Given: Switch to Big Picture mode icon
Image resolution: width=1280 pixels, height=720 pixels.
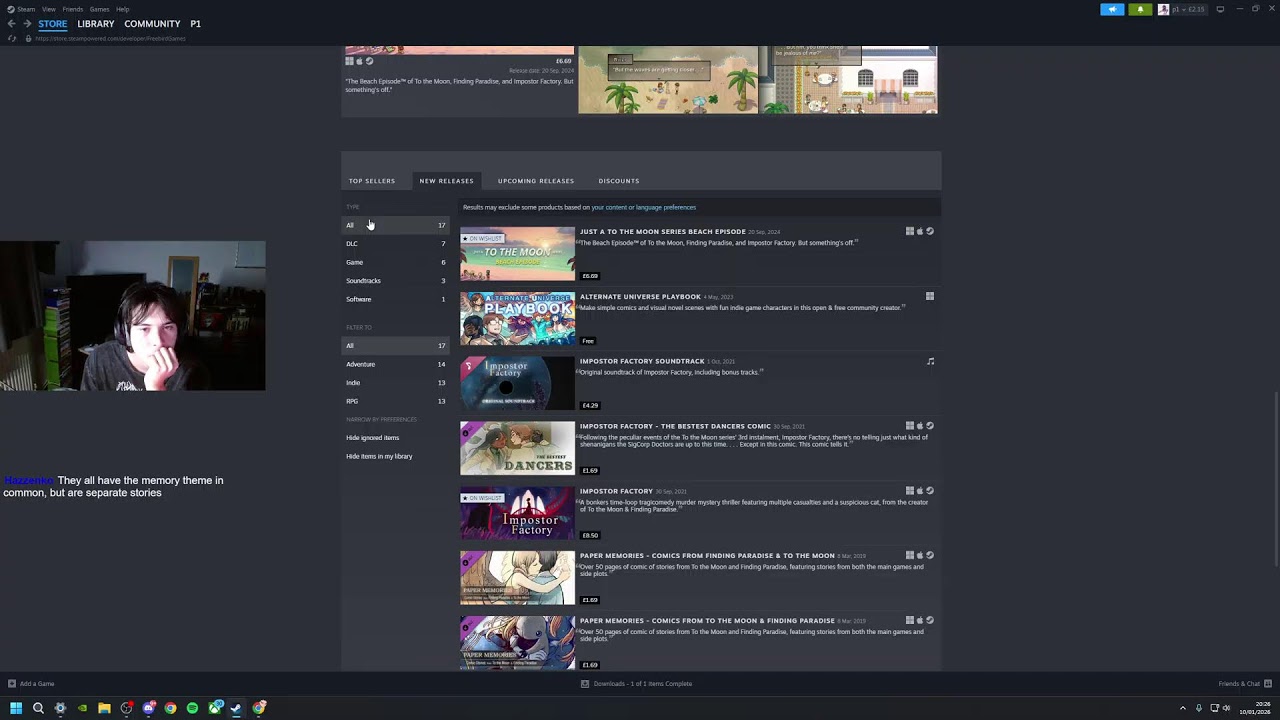Looking at the screenshot, I should click(x=1220, y=9).
